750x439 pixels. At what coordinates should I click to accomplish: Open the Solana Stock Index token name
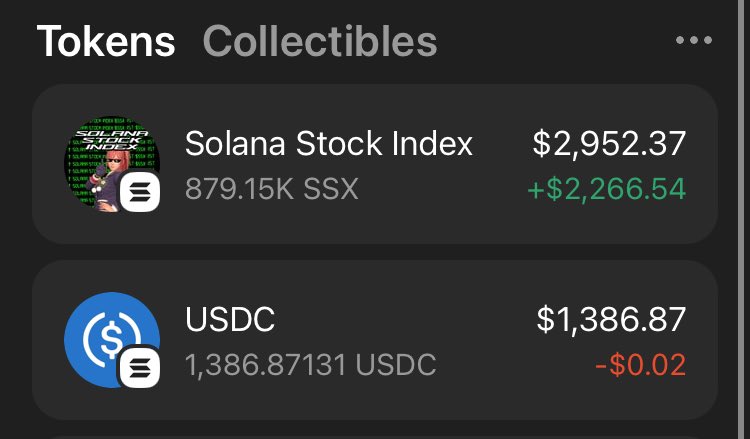(x=329, y=143)
